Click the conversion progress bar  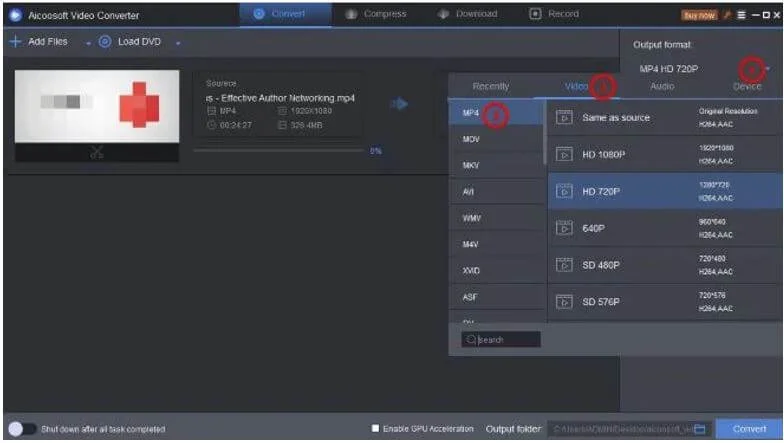278,150
